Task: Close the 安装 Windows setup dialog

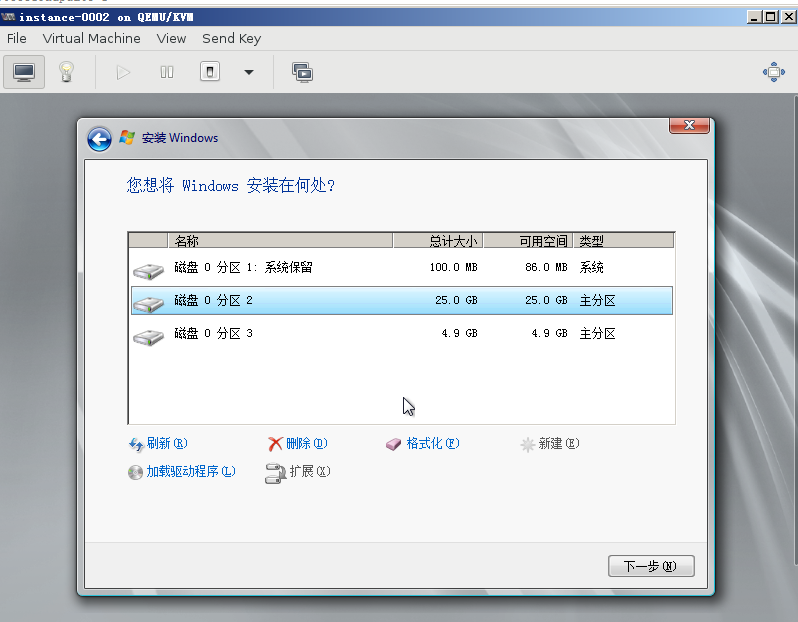Action: click(x=689, y=125)
